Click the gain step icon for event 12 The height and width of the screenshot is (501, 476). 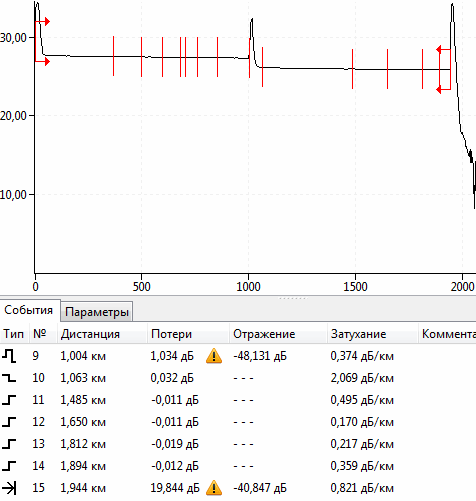tap(9, 422)
